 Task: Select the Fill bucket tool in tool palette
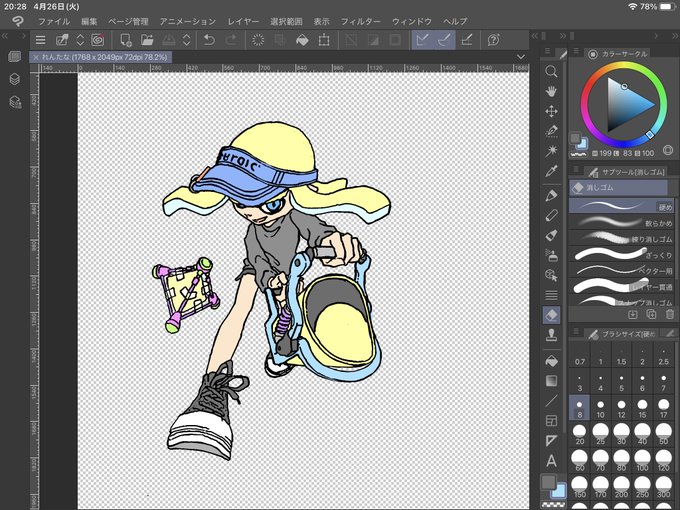(x=551, y=361)
